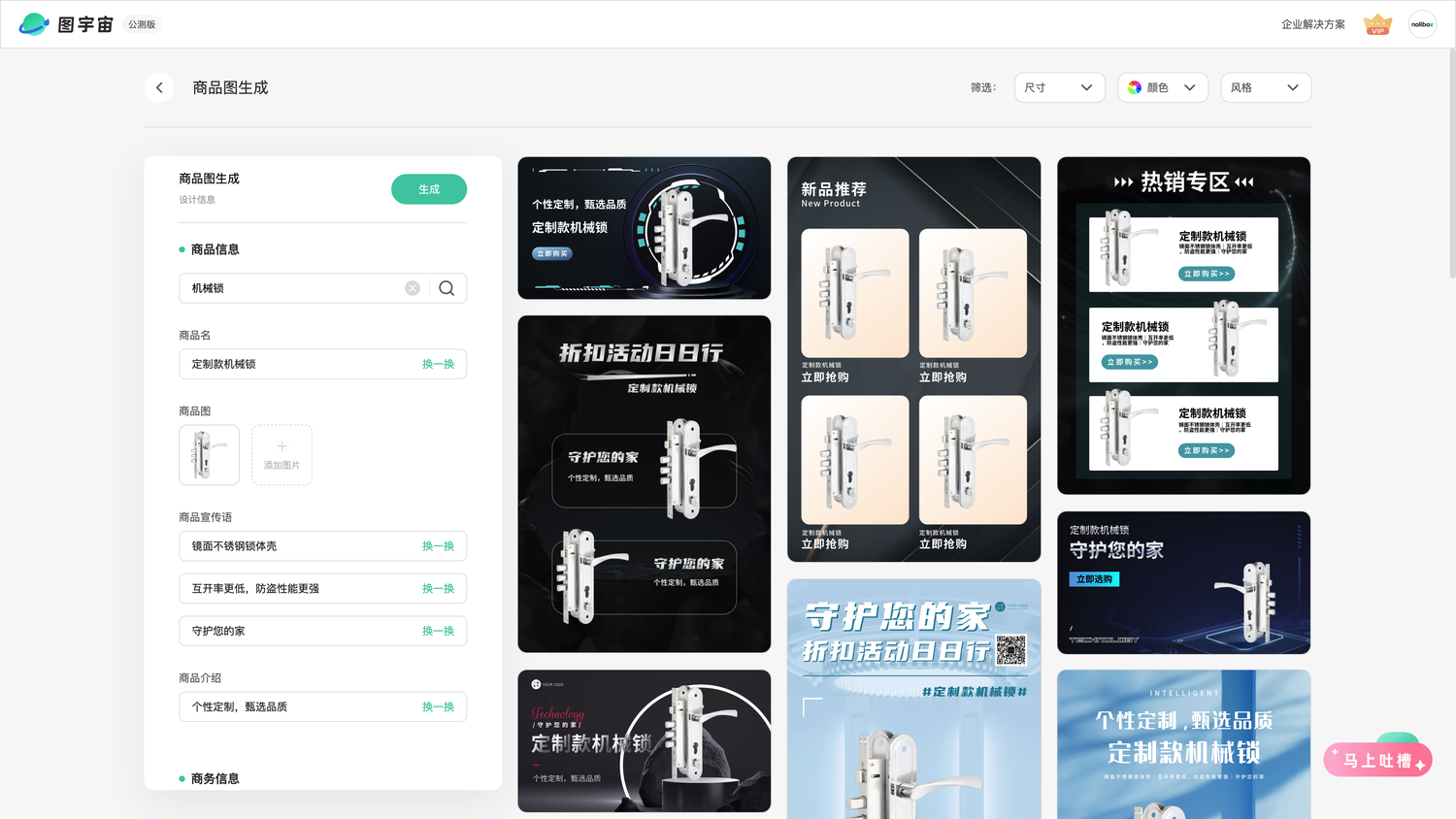Swap the 定制款机械锁 product name
The height and width of the screenshot is (819, 1456).
[x=438, y=364]
